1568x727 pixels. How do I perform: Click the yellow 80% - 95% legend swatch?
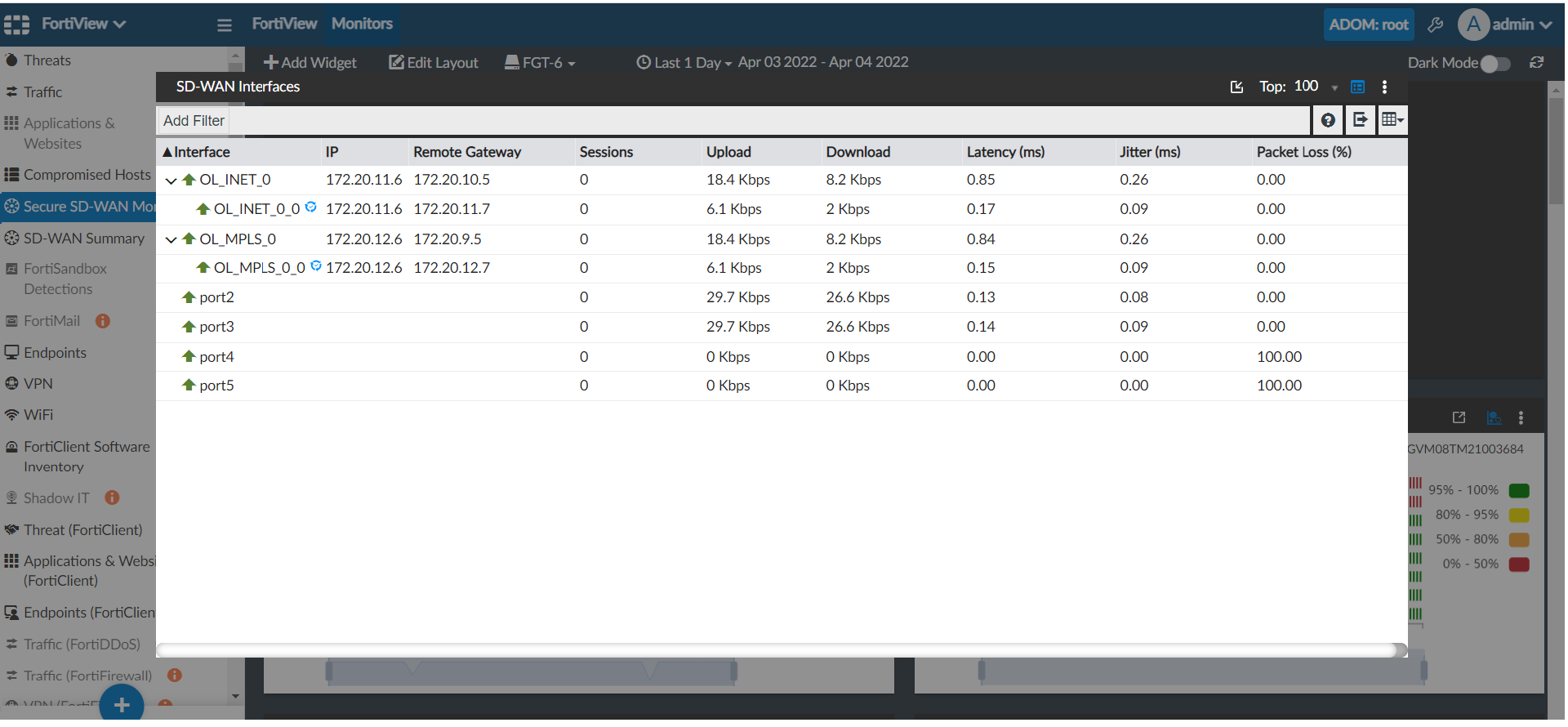click(1519, 515)
